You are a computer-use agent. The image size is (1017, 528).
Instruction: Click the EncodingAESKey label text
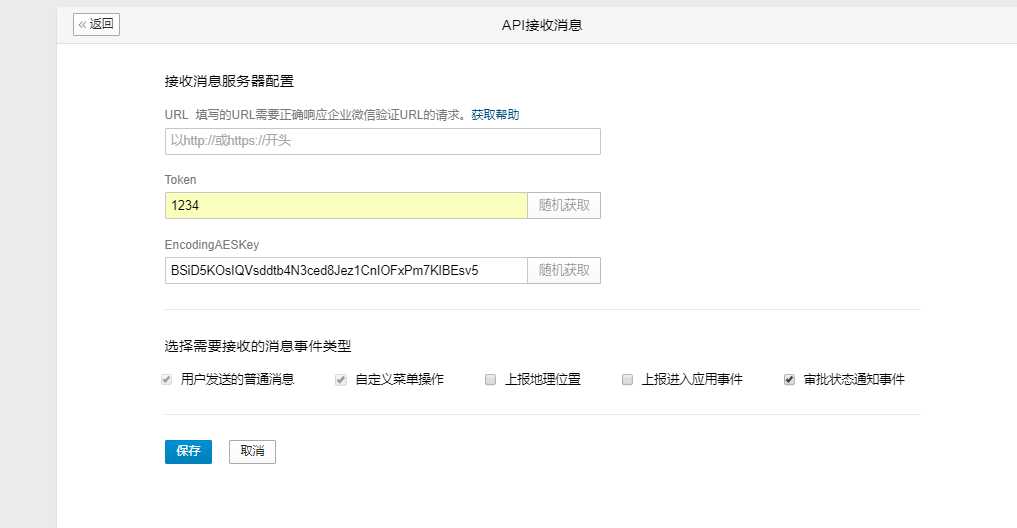pos(211,245)
